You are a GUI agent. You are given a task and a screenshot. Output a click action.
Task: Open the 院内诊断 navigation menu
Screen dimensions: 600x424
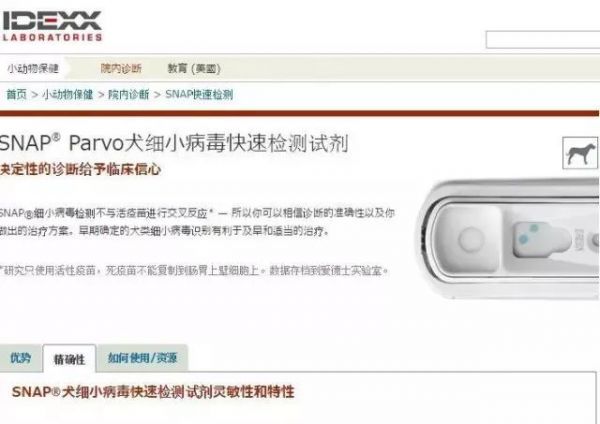[x=121, y=68]
